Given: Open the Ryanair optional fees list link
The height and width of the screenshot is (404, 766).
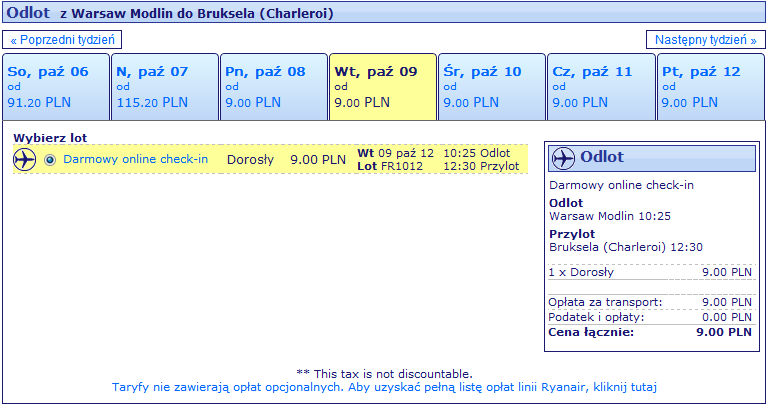Looking at the screenshot, I should [384, 387].
